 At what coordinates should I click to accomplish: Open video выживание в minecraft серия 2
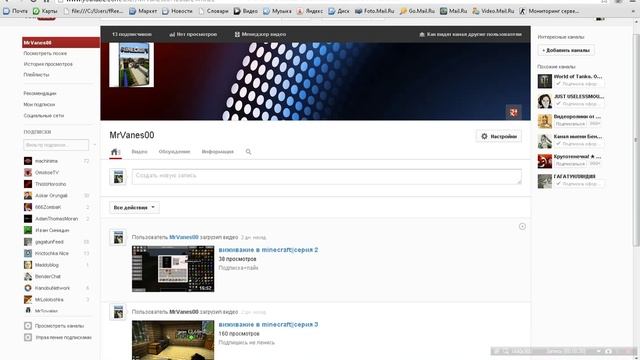[x=268, y=249]
